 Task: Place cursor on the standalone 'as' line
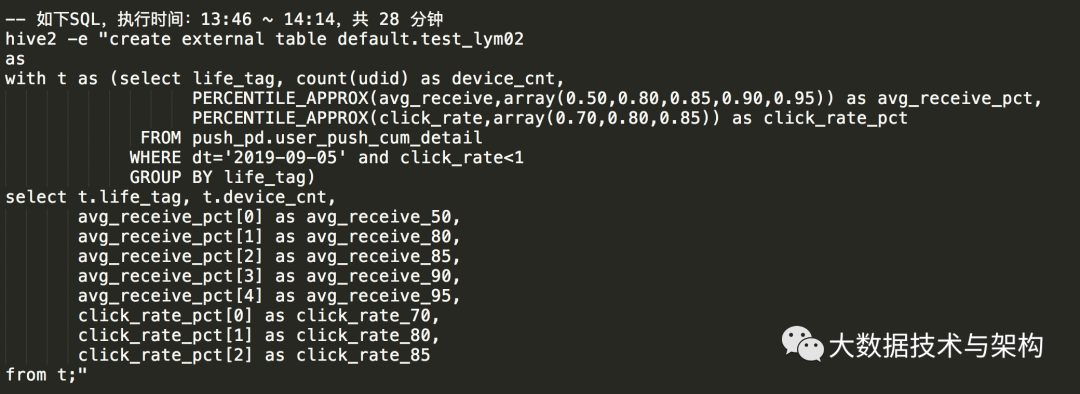pyautogui.click(x=15, y=59)
